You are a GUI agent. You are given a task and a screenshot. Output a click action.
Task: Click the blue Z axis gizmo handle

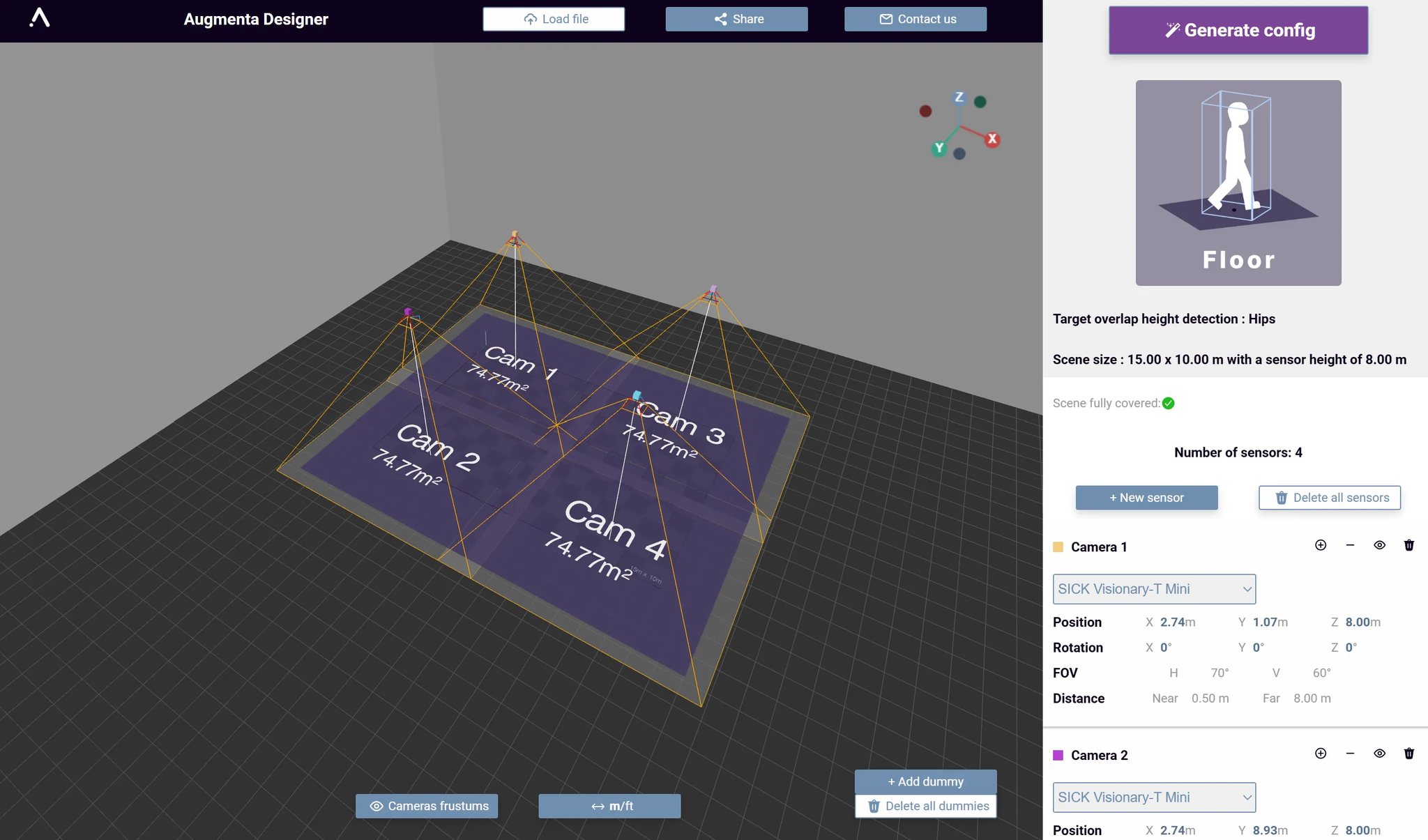(959, 98)
